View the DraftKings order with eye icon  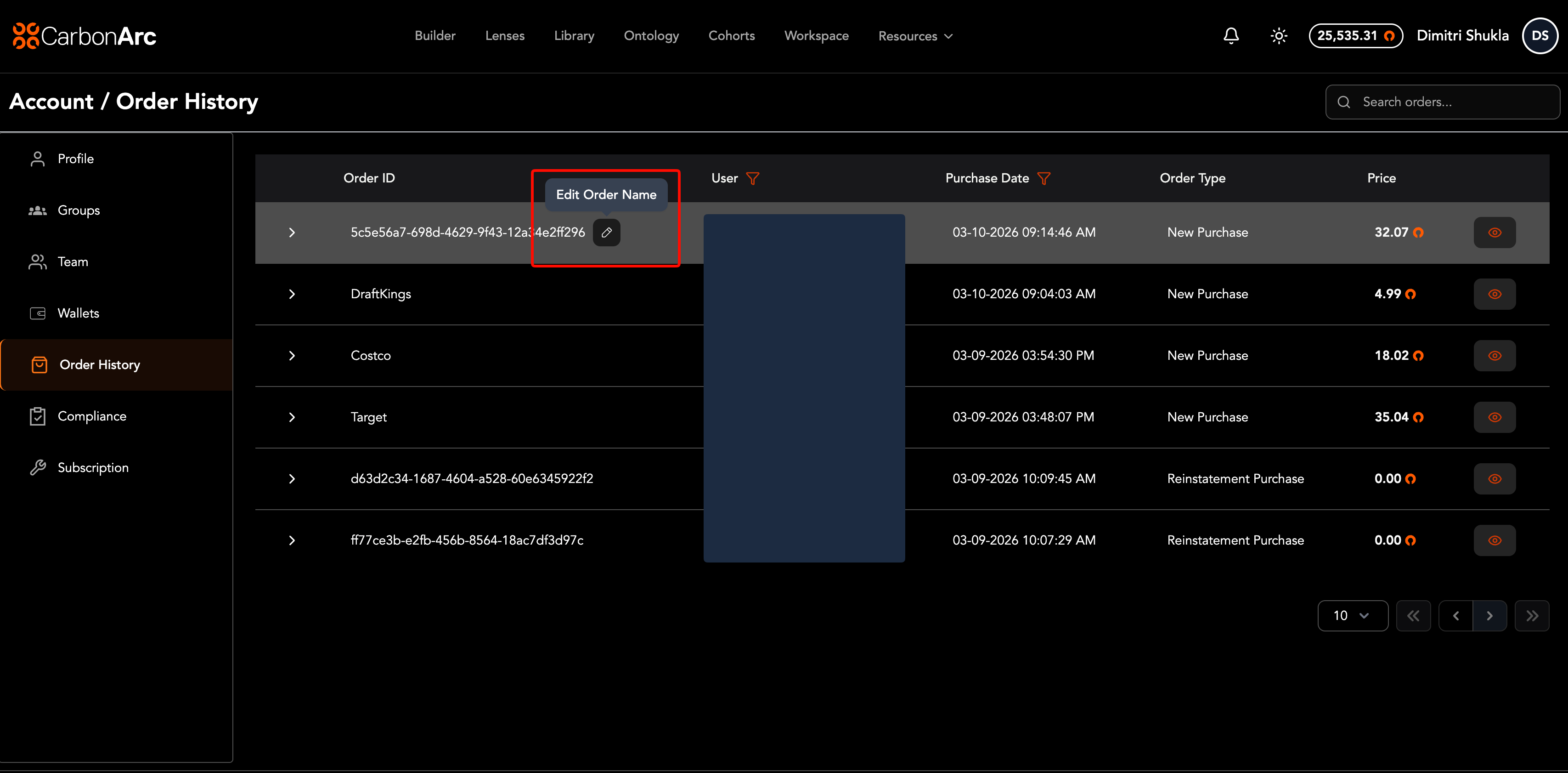(1495, 294)
